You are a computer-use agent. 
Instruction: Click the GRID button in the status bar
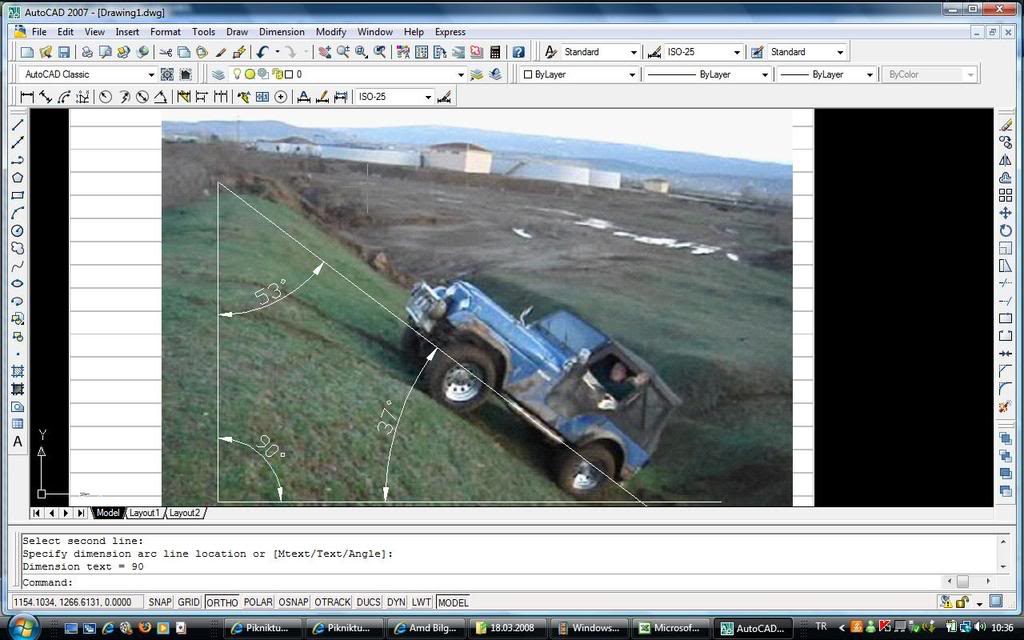click(x=189, y=602)
